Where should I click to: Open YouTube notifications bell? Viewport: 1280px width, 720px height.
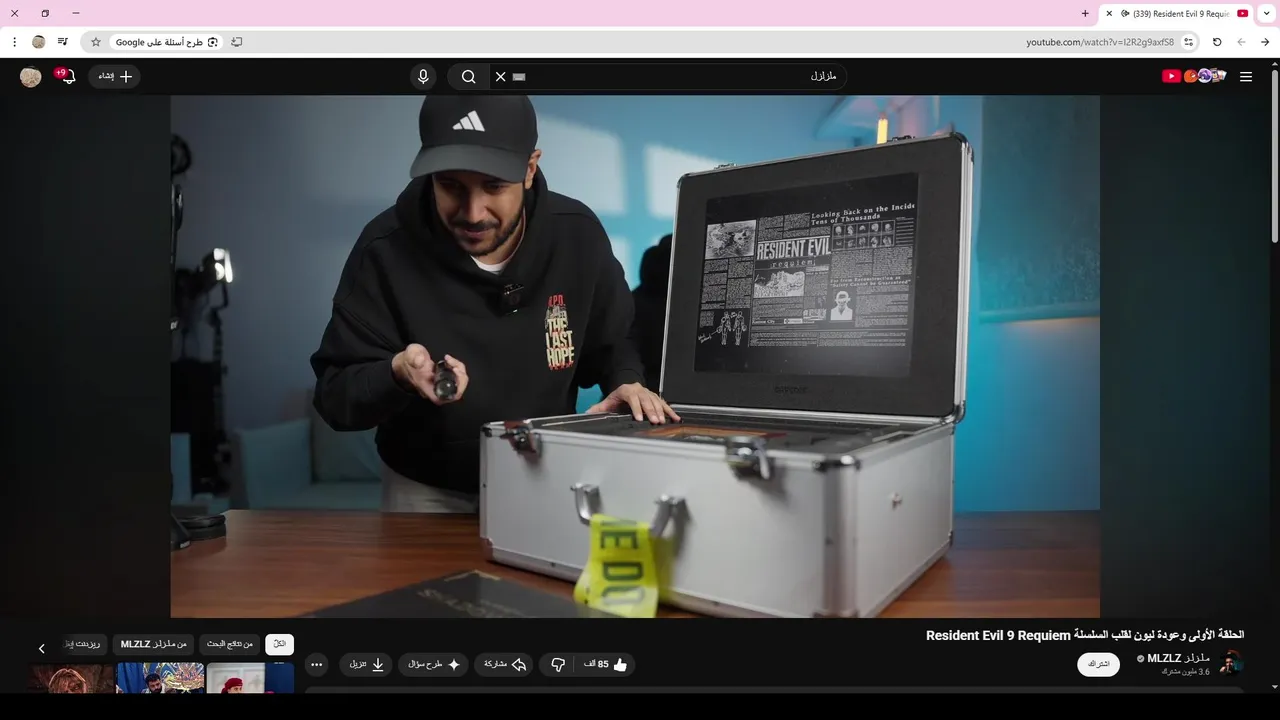click(67, 76)
